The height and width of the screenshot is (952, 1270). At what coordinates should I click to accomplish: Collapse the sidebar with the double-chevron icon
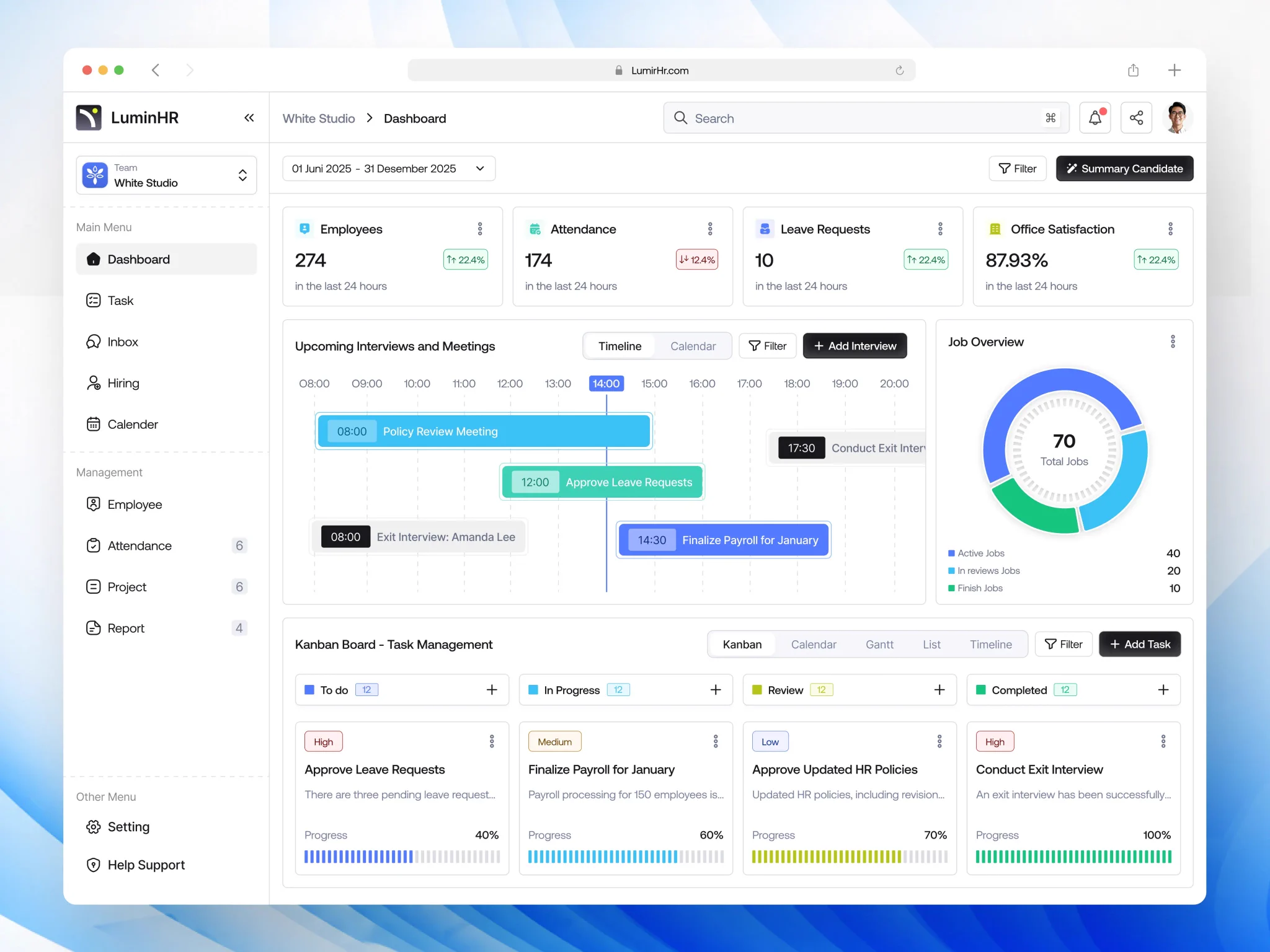(249, 118)
